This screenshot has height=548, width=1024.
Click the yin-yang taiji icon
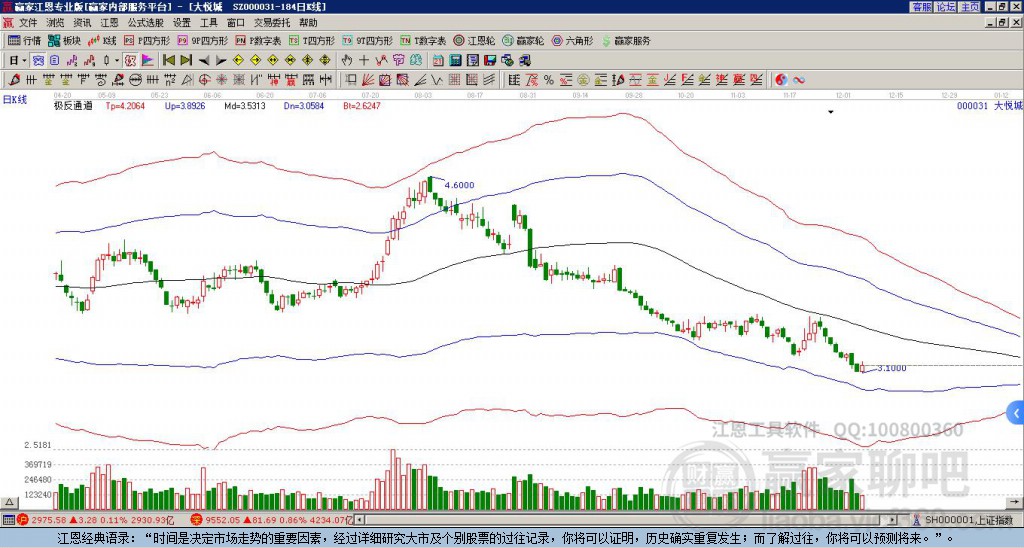tap(781, 80)
